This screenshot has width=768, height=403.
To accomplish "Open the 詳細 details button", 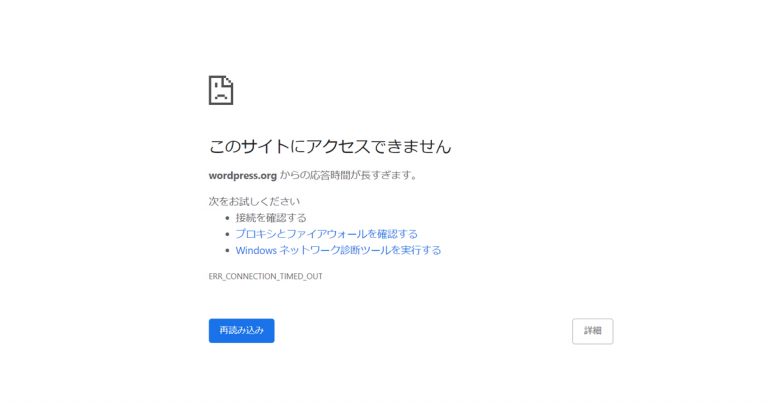I will click(x=593, y=331).
